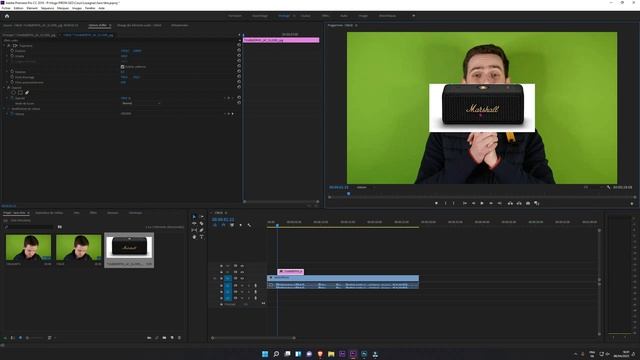This screenshot has height=360, width=640.
Task: Toggle the Echelle uniforme checkbox
Action: [x=122, y=67]
